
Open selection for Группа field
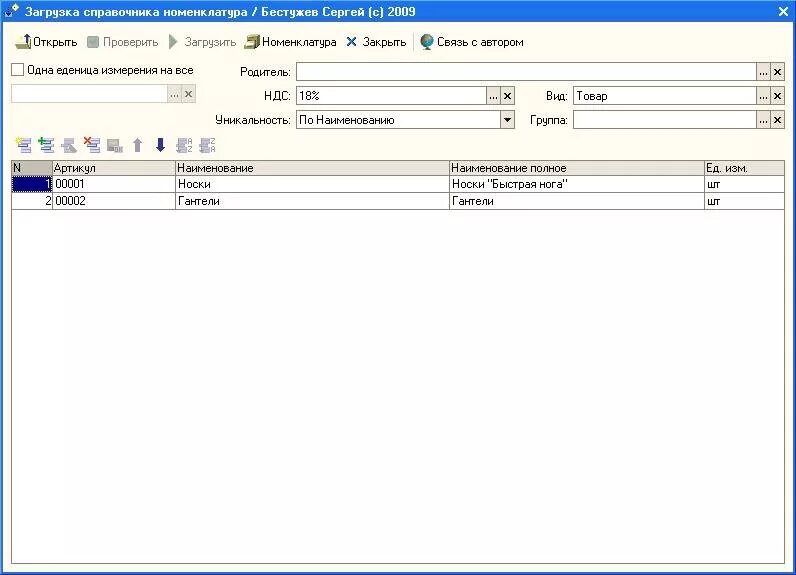[x=763, y=120]
